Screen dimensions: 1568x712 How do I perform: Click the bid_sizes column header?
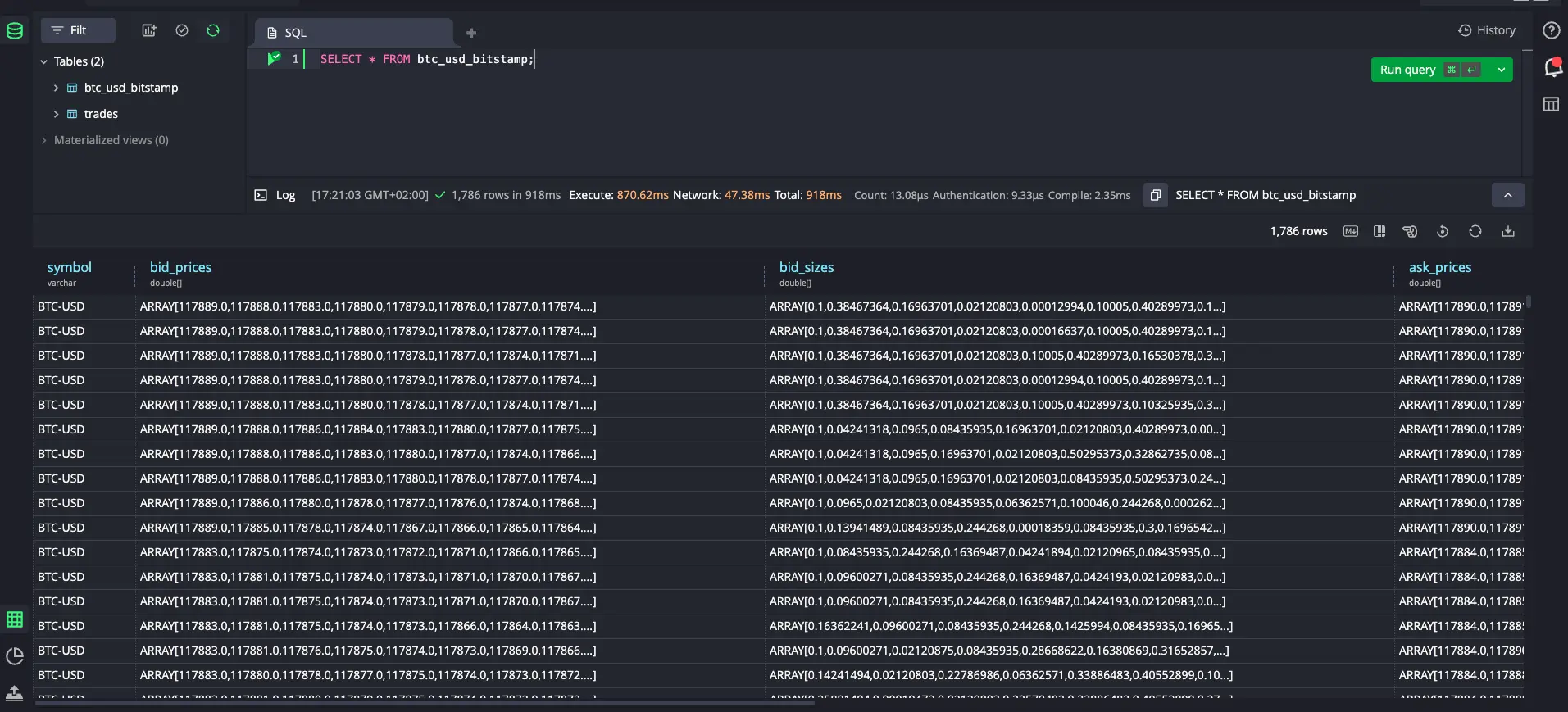pyautogui.click(x=807, y=267)
